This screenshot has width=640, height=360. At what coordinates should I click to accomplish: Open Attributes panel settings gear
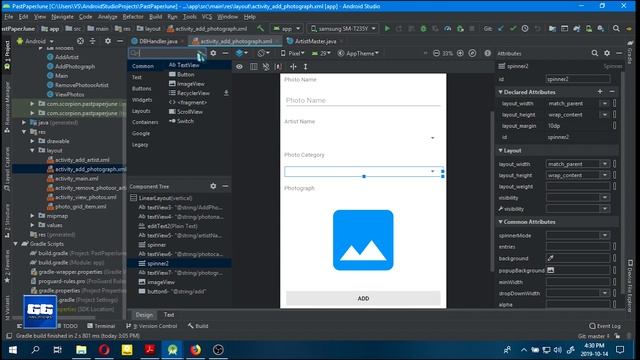click(x=607, y=53)
